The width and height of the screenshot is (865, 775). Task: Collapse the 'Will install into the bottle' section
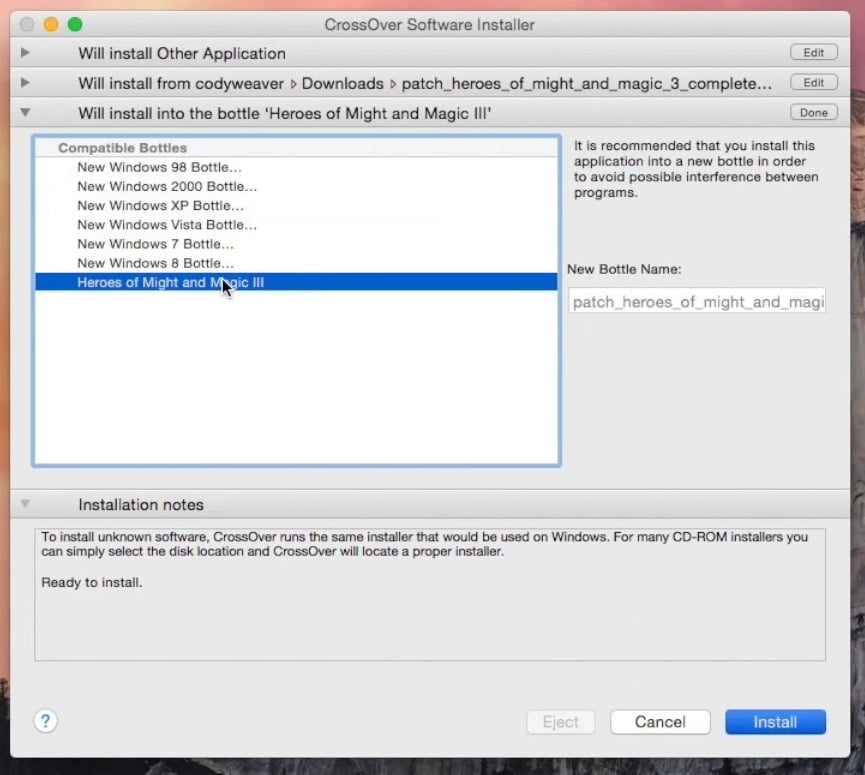tap(25, 113)
